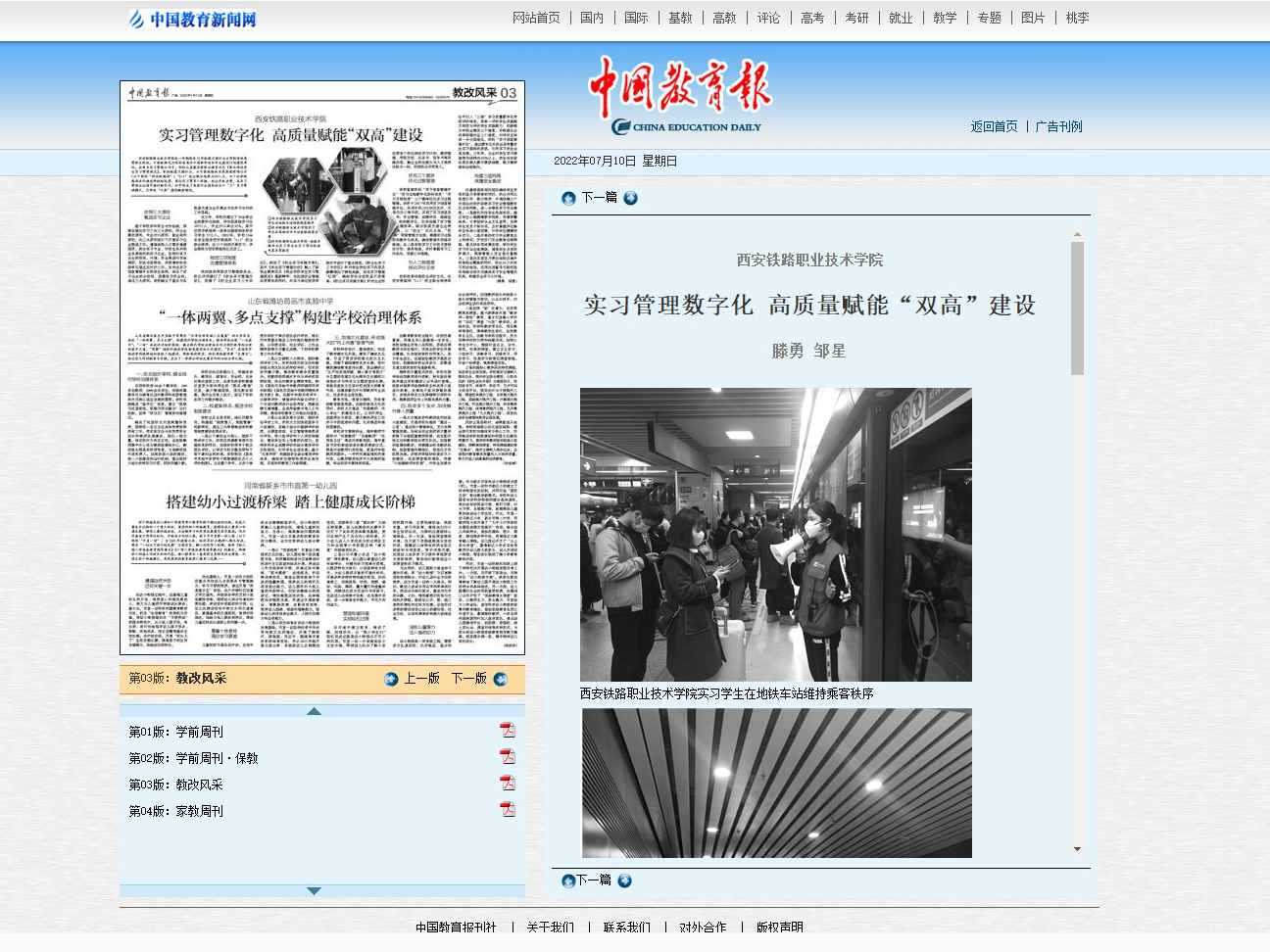Click PDF icon beside 第03版 教改风采 in list
This screenshot has width=1270, height=952.
(x=507, y=784)
